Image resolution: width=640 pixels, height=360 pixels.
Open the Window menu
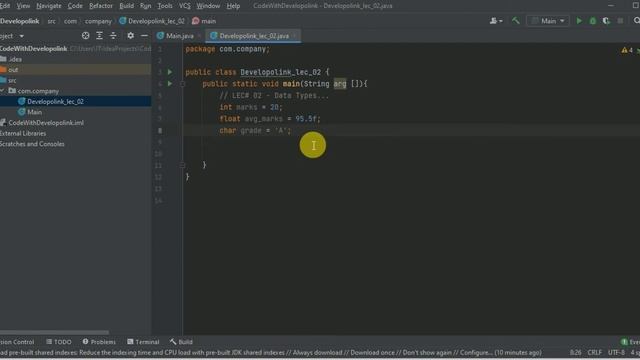pos(208,6)
